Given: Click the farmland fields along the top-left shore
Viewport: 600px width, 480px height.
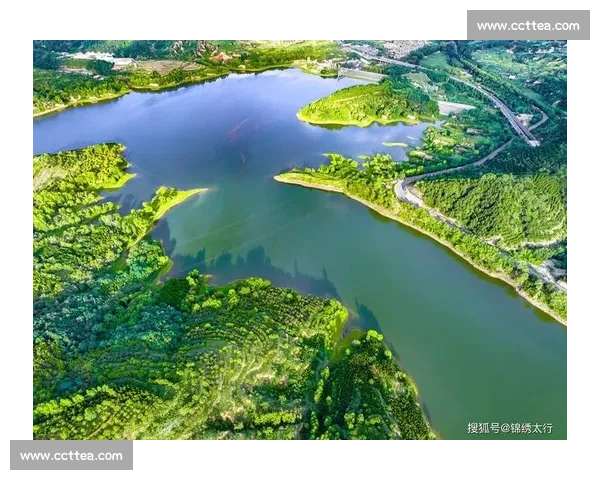Looking at the screenshot, I should coord(160,68).
